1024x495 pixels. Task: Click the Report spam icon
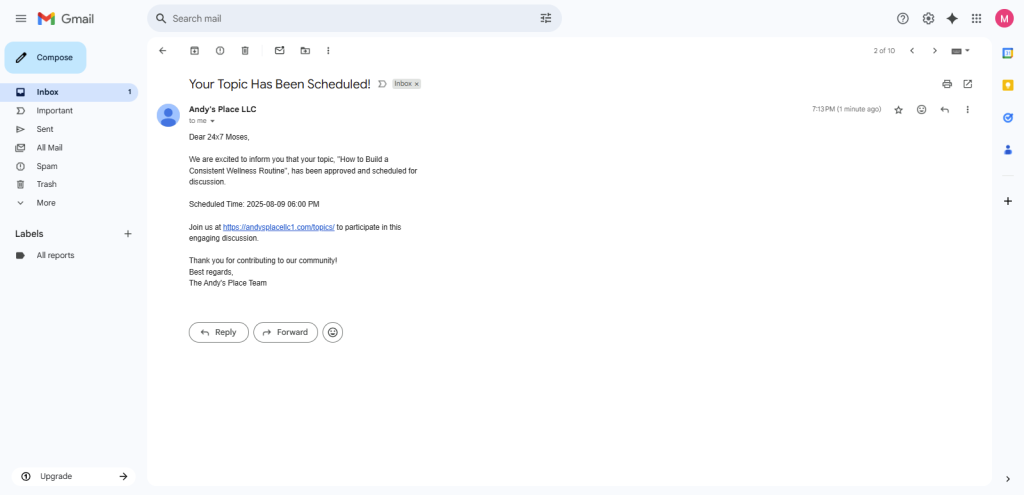coord(220,51)
